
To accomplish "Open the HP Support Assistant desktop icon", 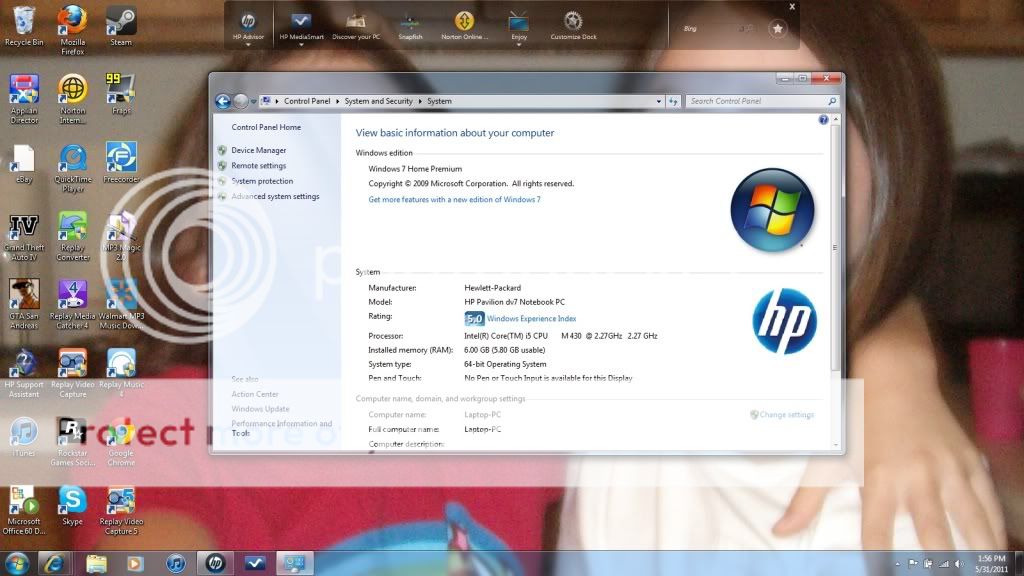I will (x=24, y=374).
